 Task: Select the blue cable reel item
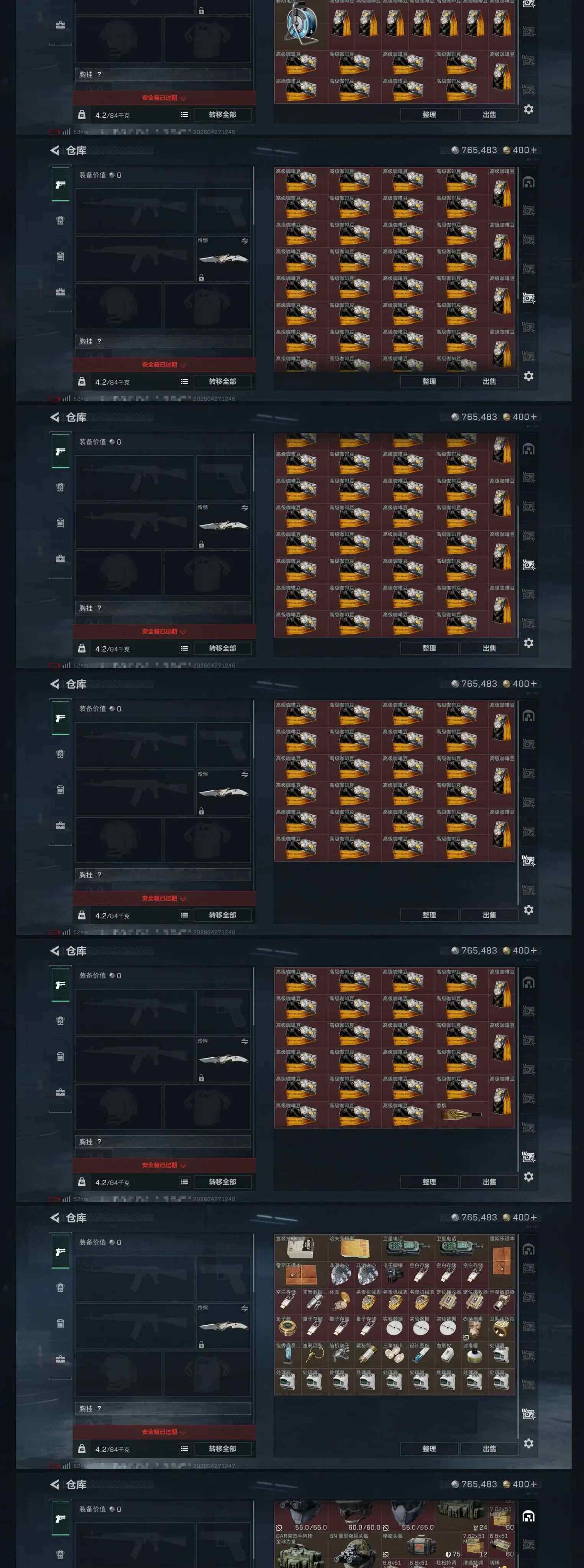301,25
